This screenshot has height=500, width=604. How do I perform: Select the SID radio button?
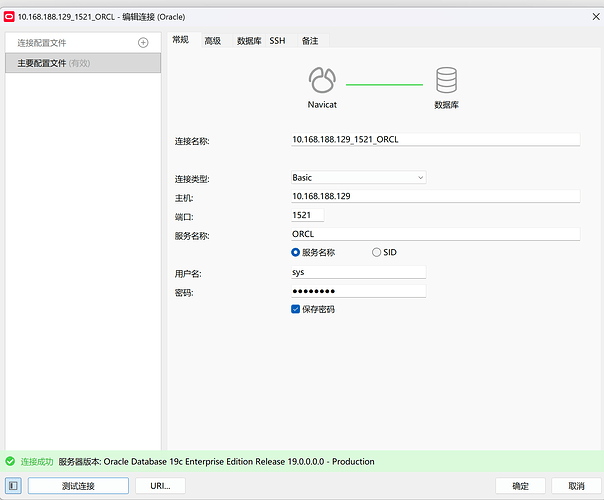click(376, 252)
